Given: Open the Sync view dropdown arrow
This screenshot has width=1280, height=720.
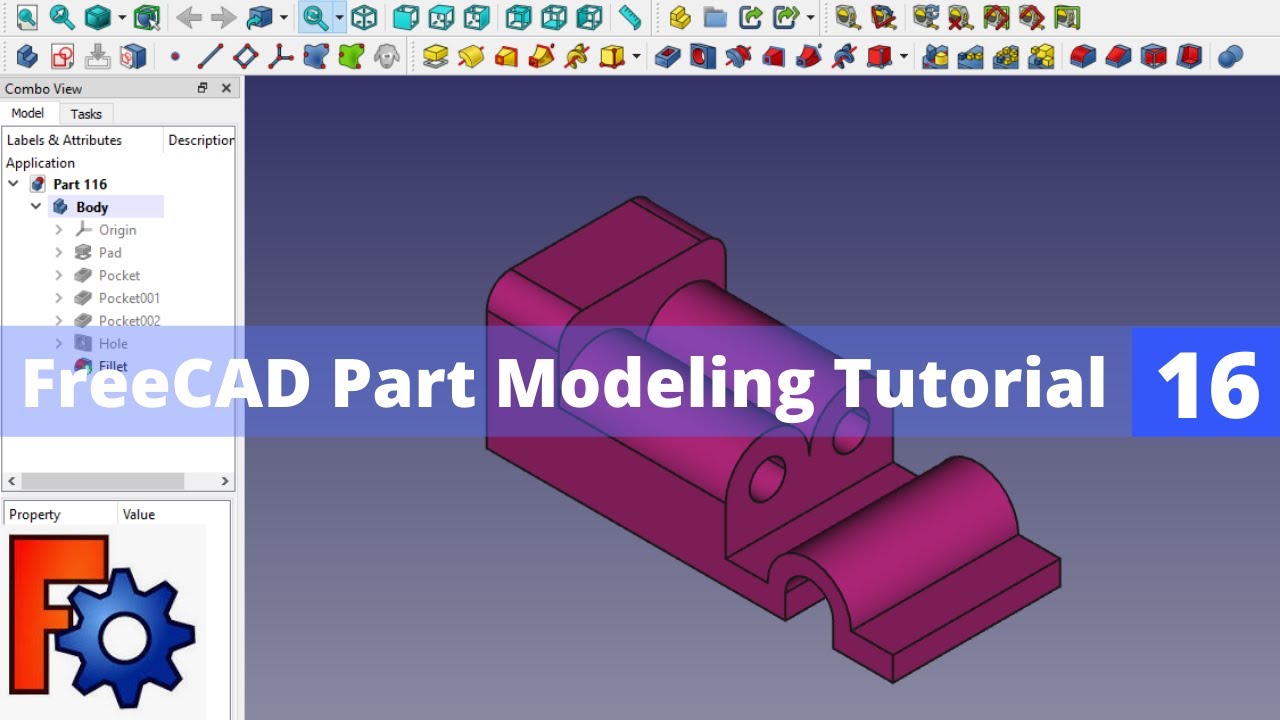Looking at the screenshot, I should tap(339, 17).
